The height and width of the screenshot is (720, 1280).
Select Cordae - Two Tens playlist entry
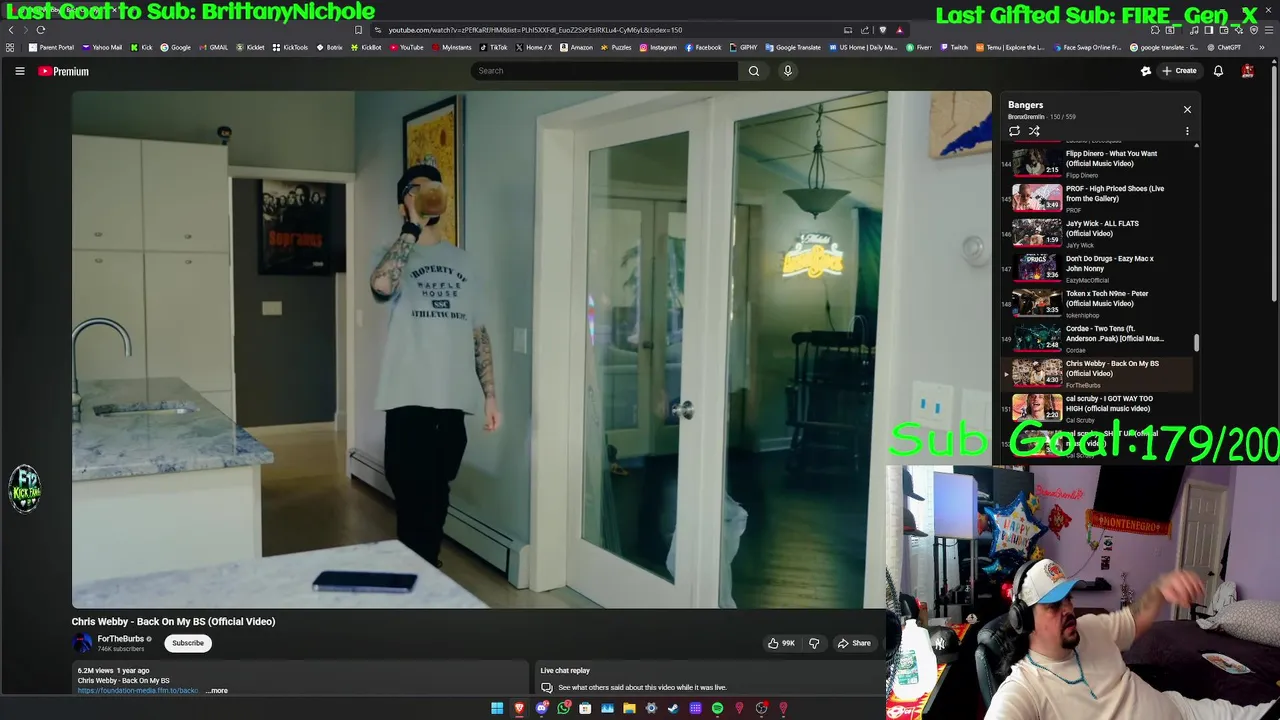[x=1098, y=338]
